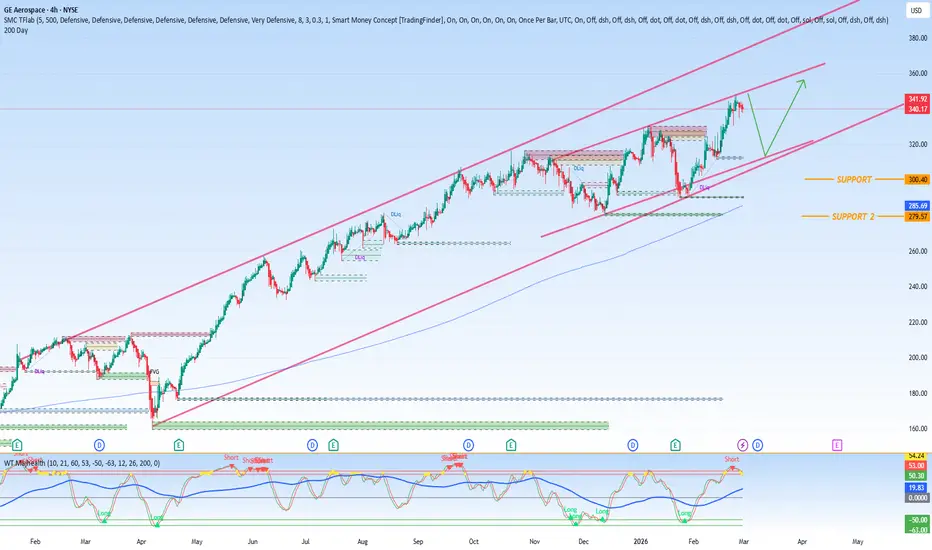932x550 pixels.
Task: Click the 160.00 price axis label
Action: point(918,429)
